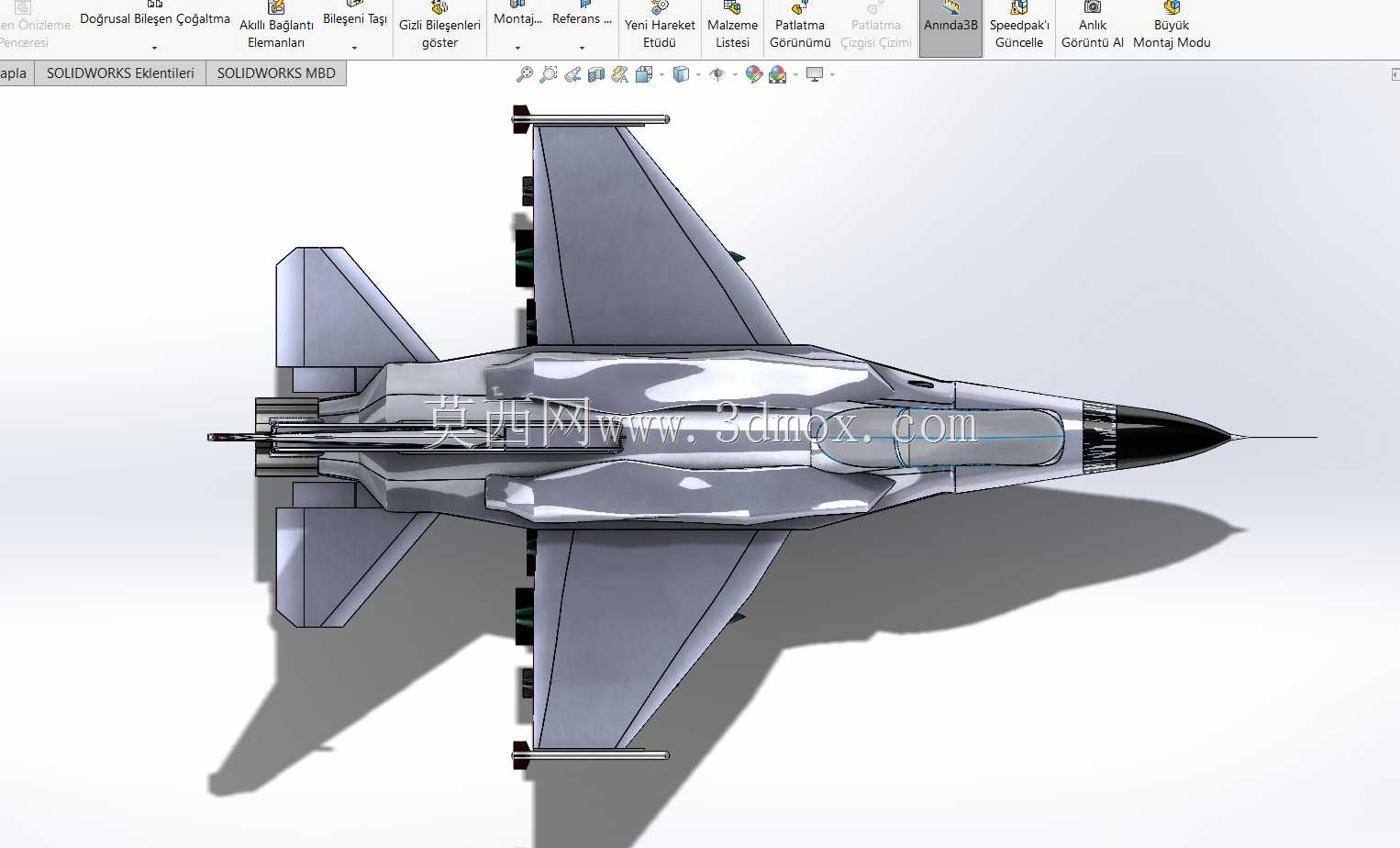Select Zoom to Area tool
Screen dimensions: 1400x848
point(549,74)
